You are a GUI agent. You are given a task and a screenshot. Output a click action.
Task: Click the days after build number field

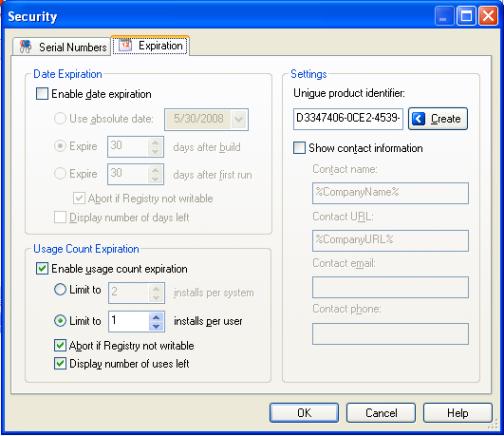128,146
